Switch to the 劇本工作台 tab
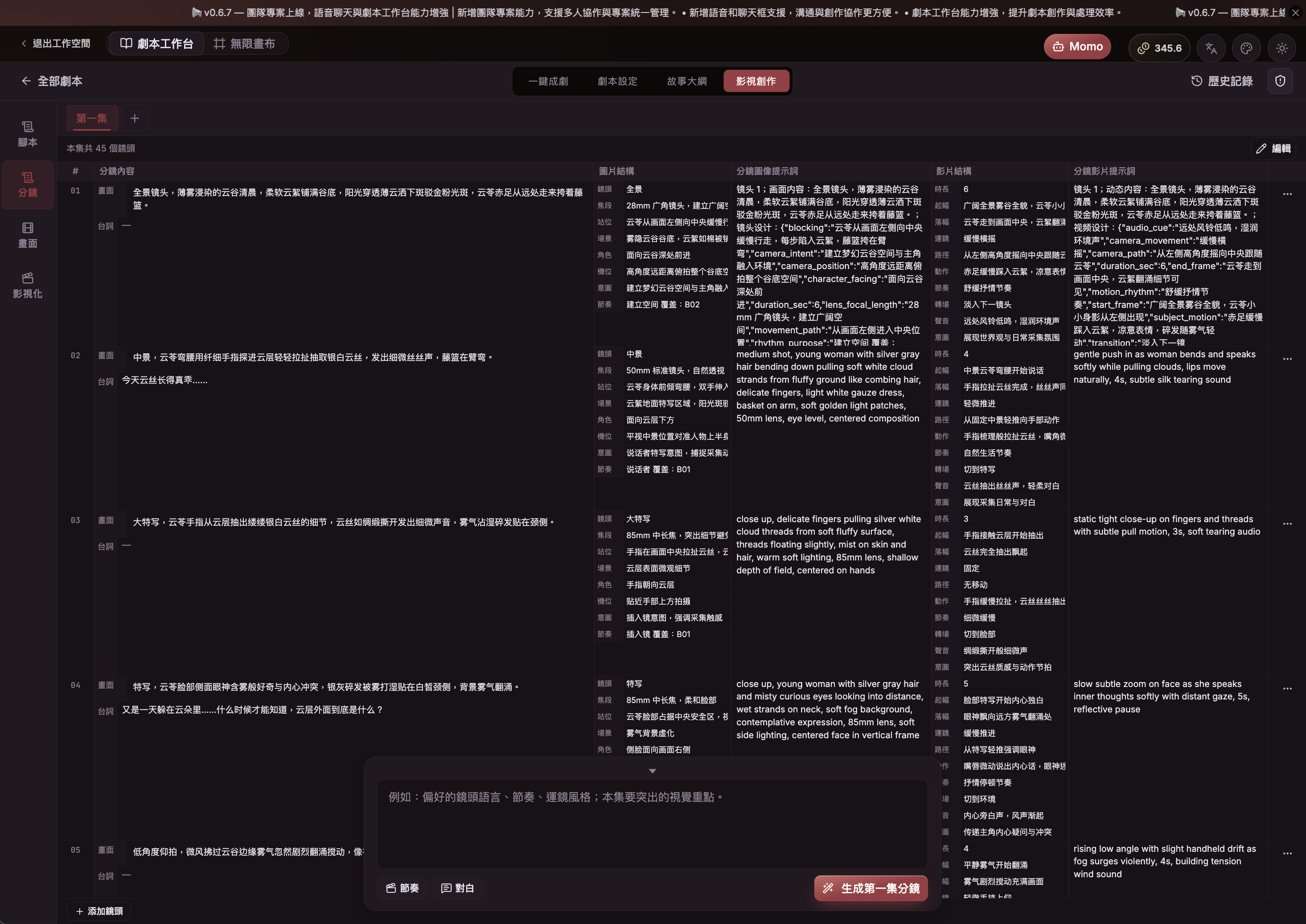The height and width of the screenshot is (924, 1306). pyautogui.click(x=156, y=43)
